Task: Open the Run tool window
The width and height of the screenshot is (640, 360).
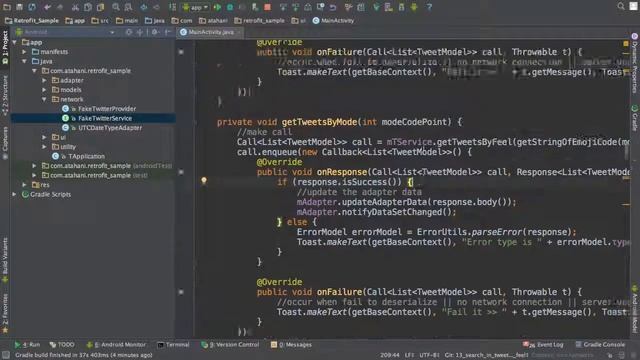Action: click(27, 345)
